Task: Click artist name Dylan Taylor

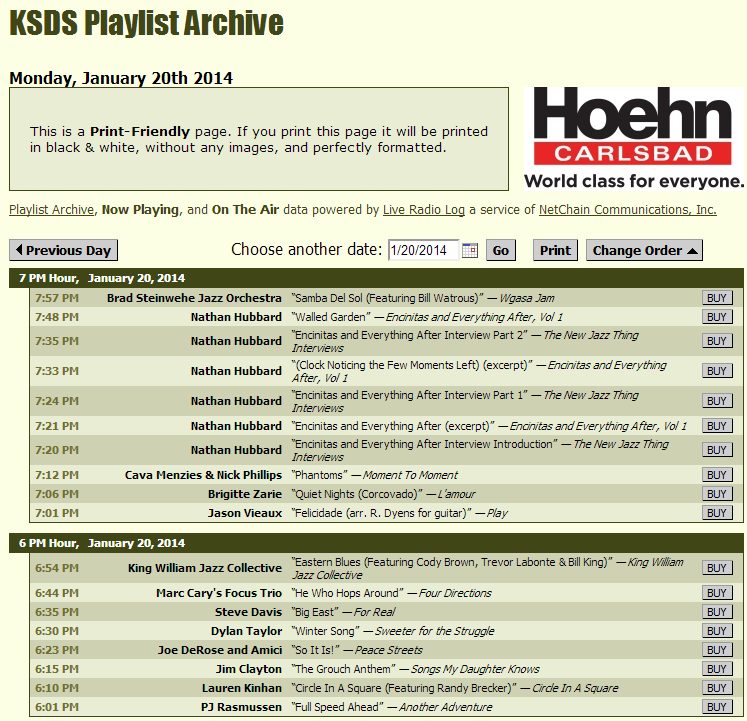Action: 246,631
